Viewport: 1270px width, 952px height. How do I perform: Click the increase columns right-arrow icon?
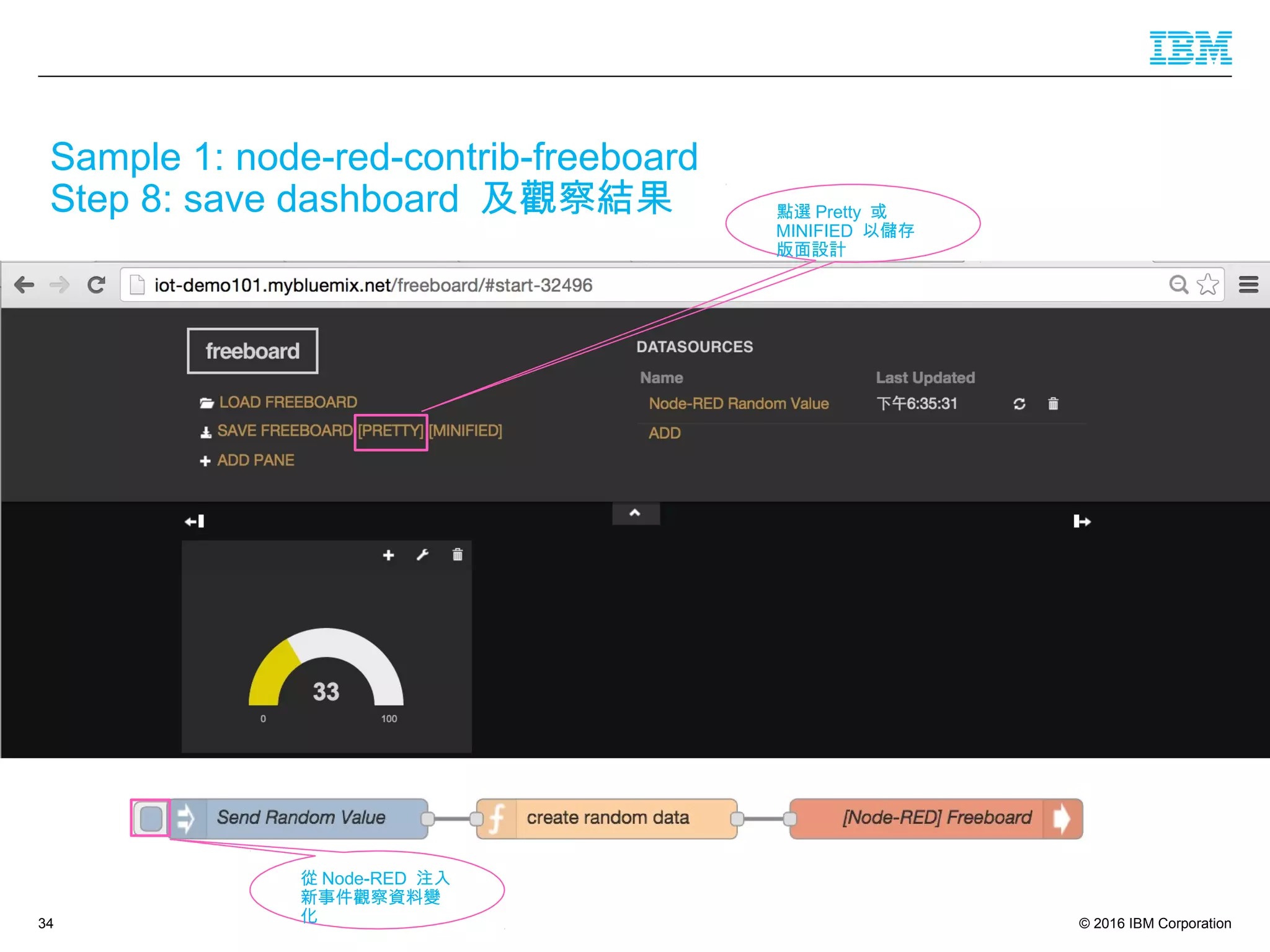pyautogui.click(x=1082, y=521)
